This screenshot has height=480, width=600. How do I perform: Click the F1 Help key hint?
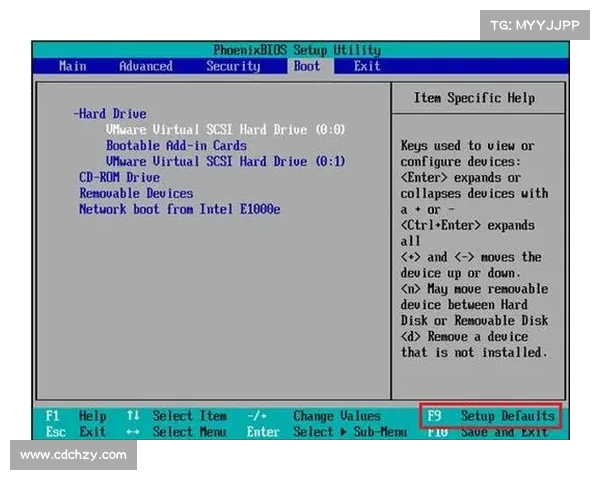point(76,416)
